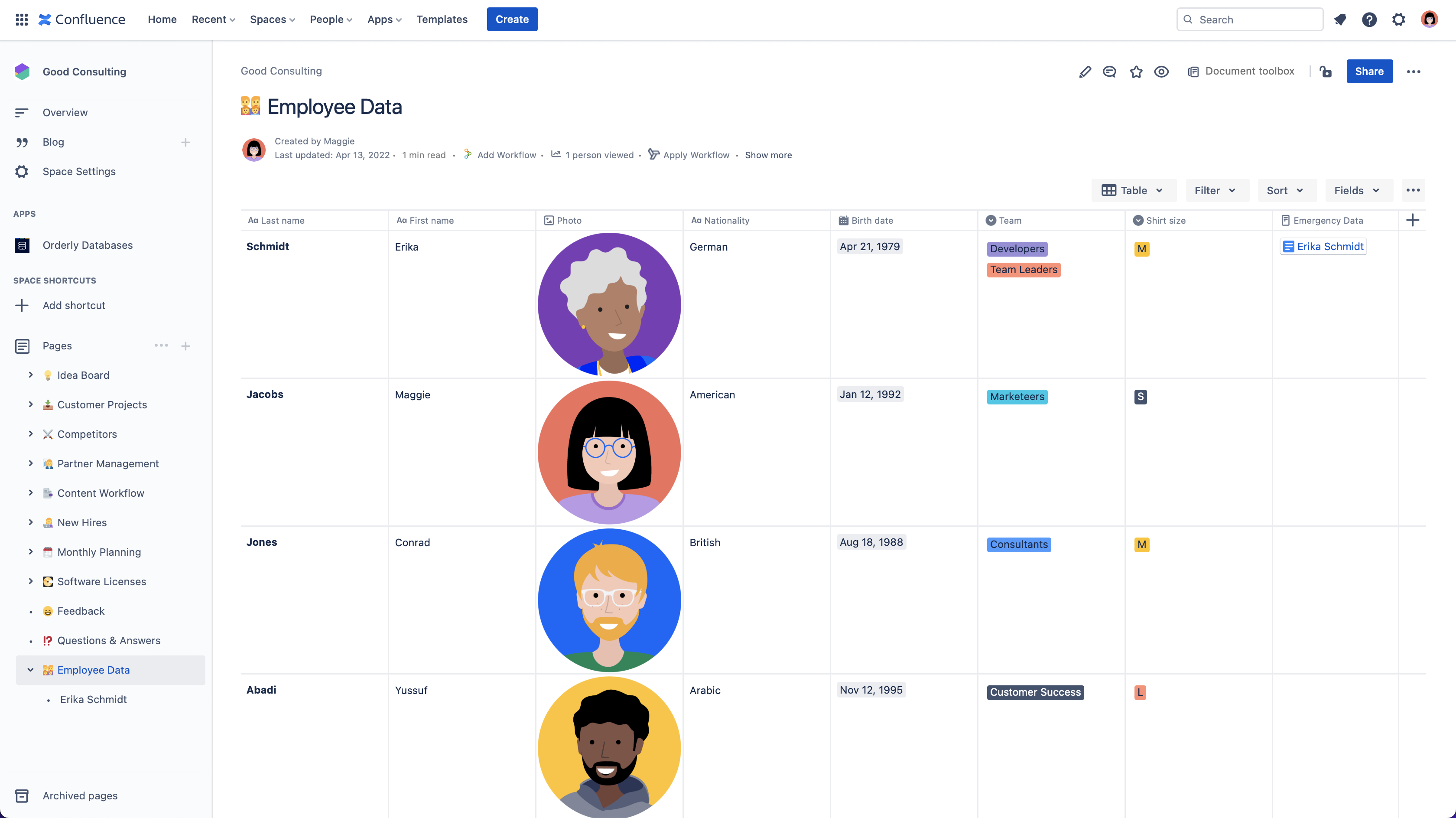This screenshot has width=1456, height=818.
Task: Open the notifications bell icon
Action: [1339, 20]
